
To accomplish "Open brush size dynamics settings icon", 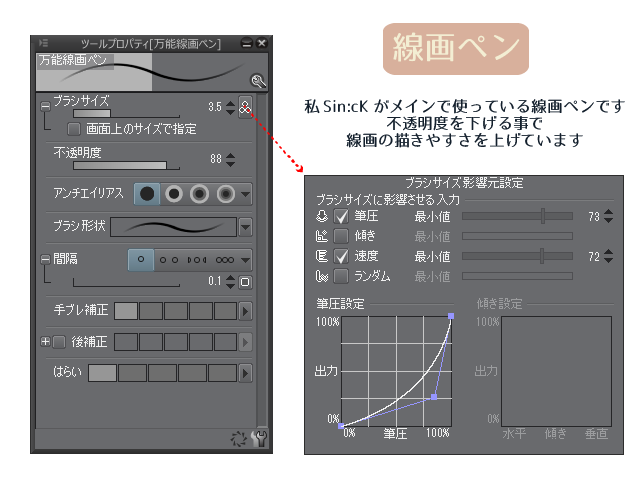I will click(x=245, y=107).
